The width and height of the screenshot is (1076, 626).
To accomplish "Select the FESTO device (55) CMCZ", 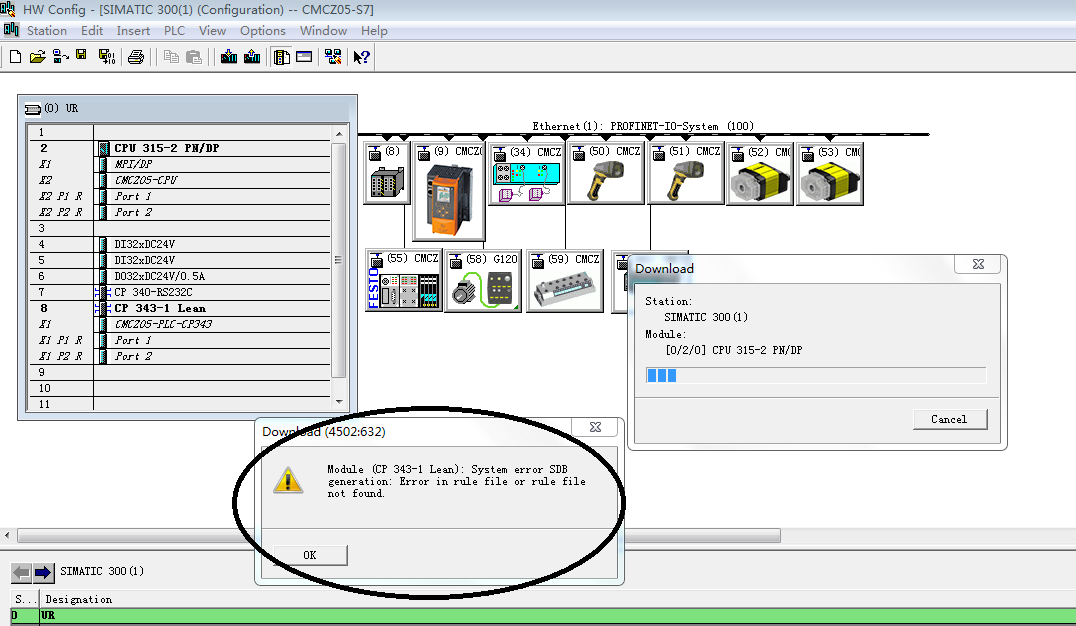I will coord(404,281).
